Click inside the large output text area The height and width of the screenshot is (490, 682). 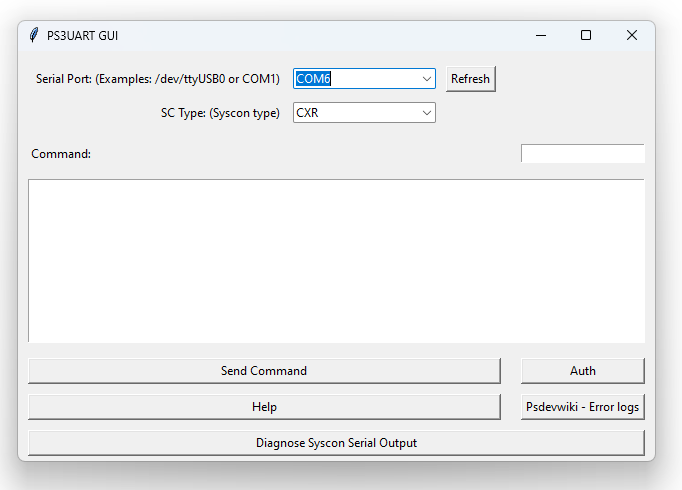pos(336,260)
